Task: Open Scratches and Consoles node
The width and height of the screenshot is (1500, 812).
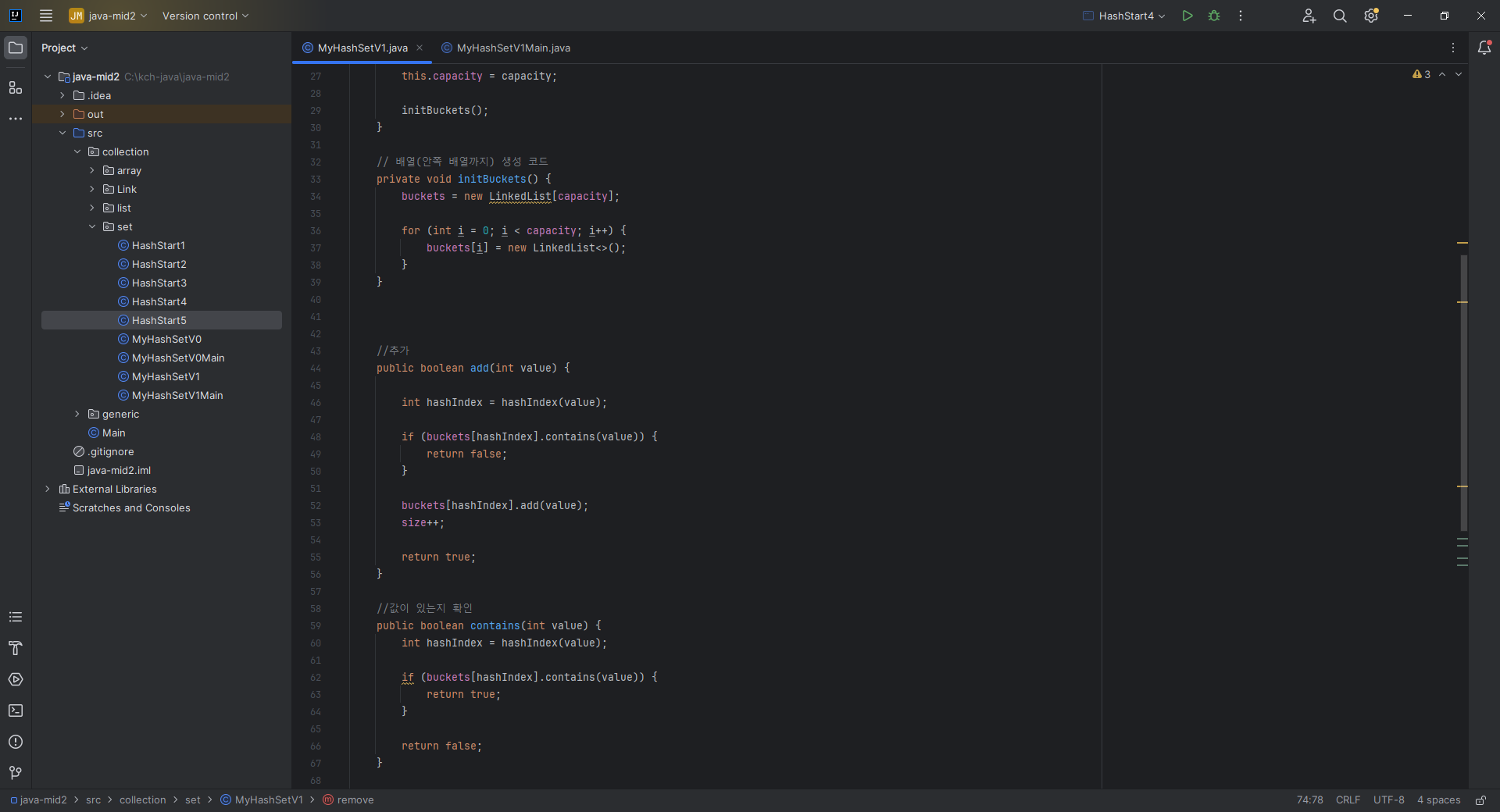Action: click(x=131, y=507)
